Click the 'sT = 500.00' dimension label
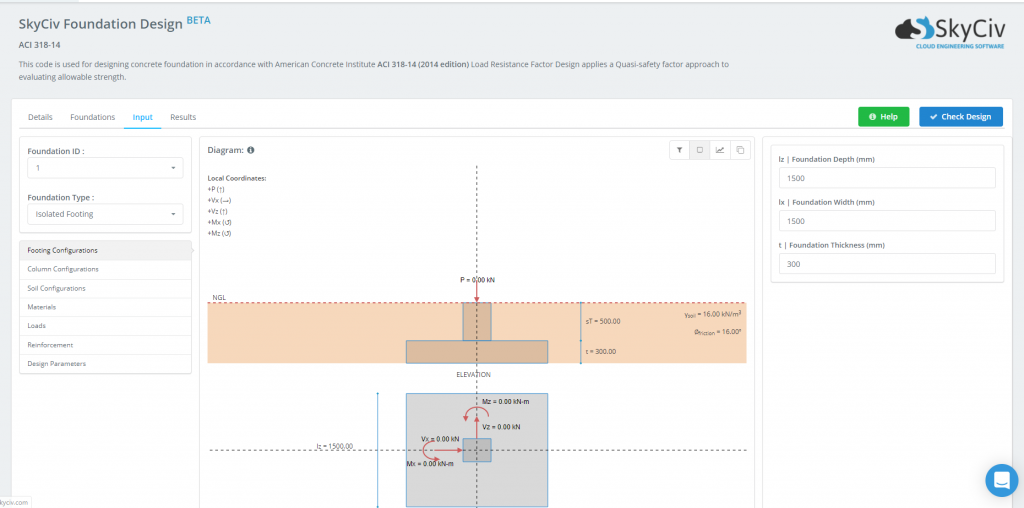Image resolution: width=1024 pixels, height=508 pixels. click(603, 321)
